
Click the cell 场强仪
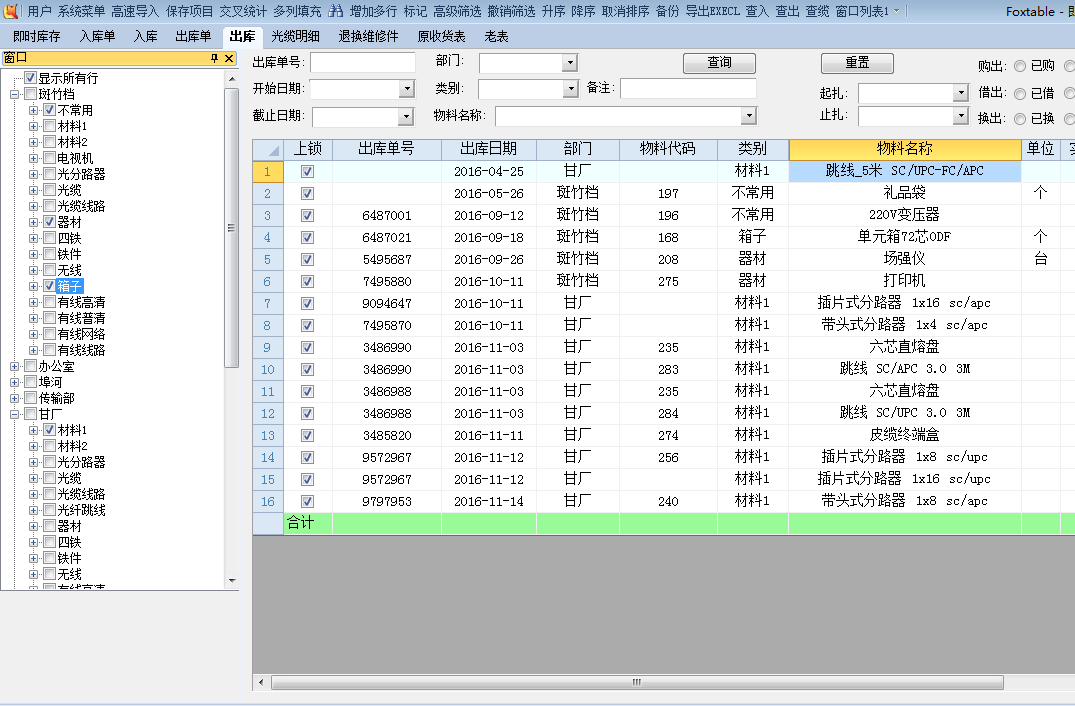tap(904, 259)
